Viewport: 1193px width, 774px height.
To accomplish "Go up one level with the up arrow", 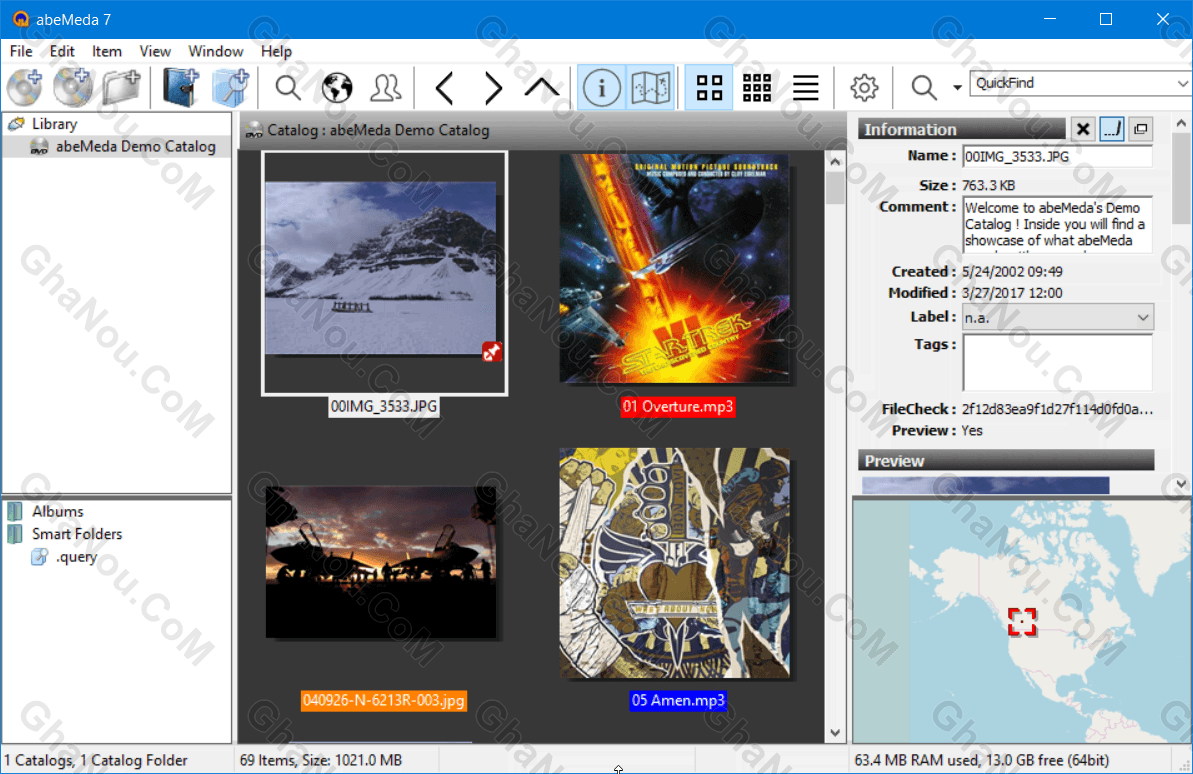I will pos(542,88).
